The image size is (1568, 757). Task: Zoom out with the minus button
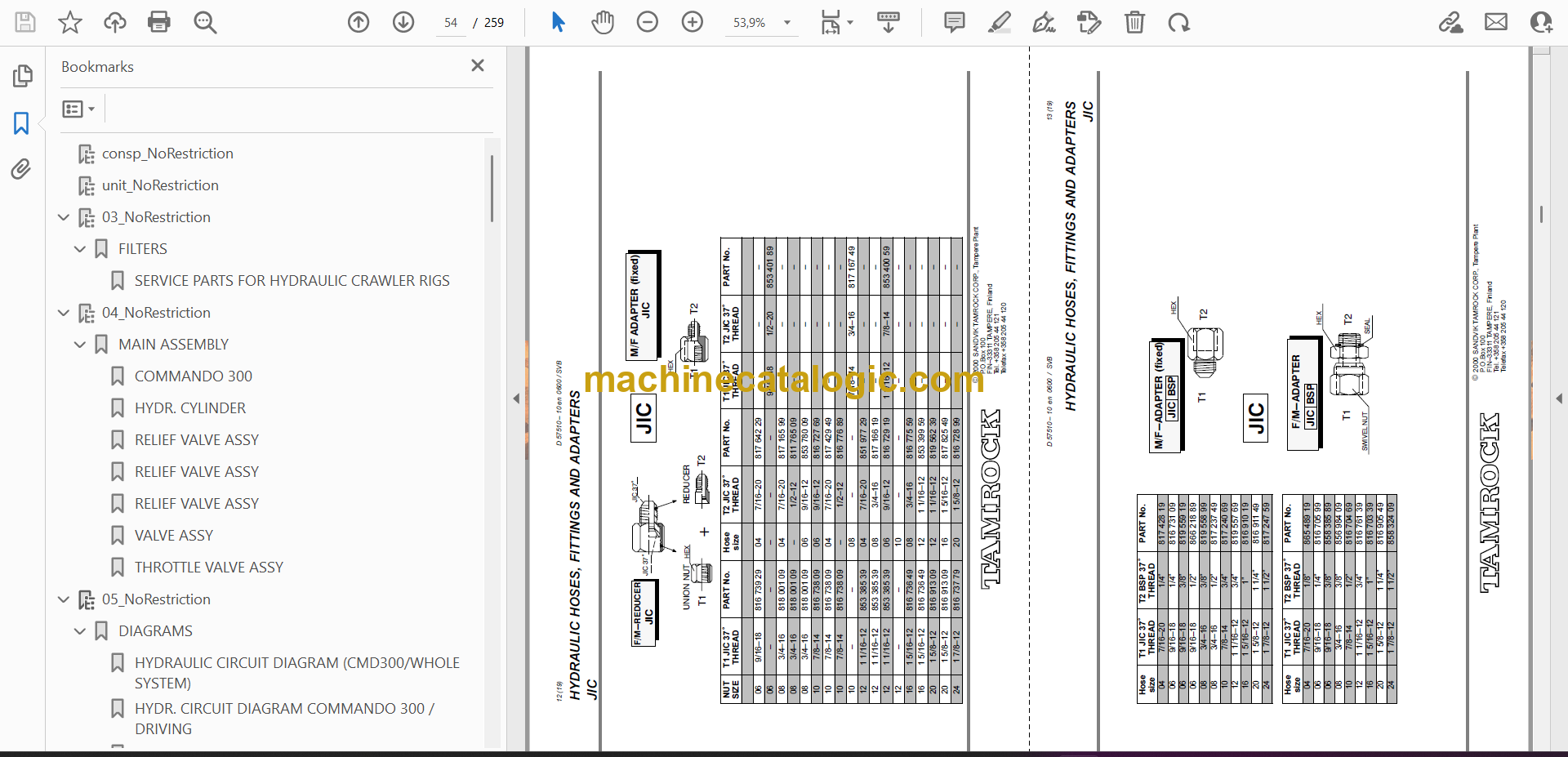coord(648,22)
